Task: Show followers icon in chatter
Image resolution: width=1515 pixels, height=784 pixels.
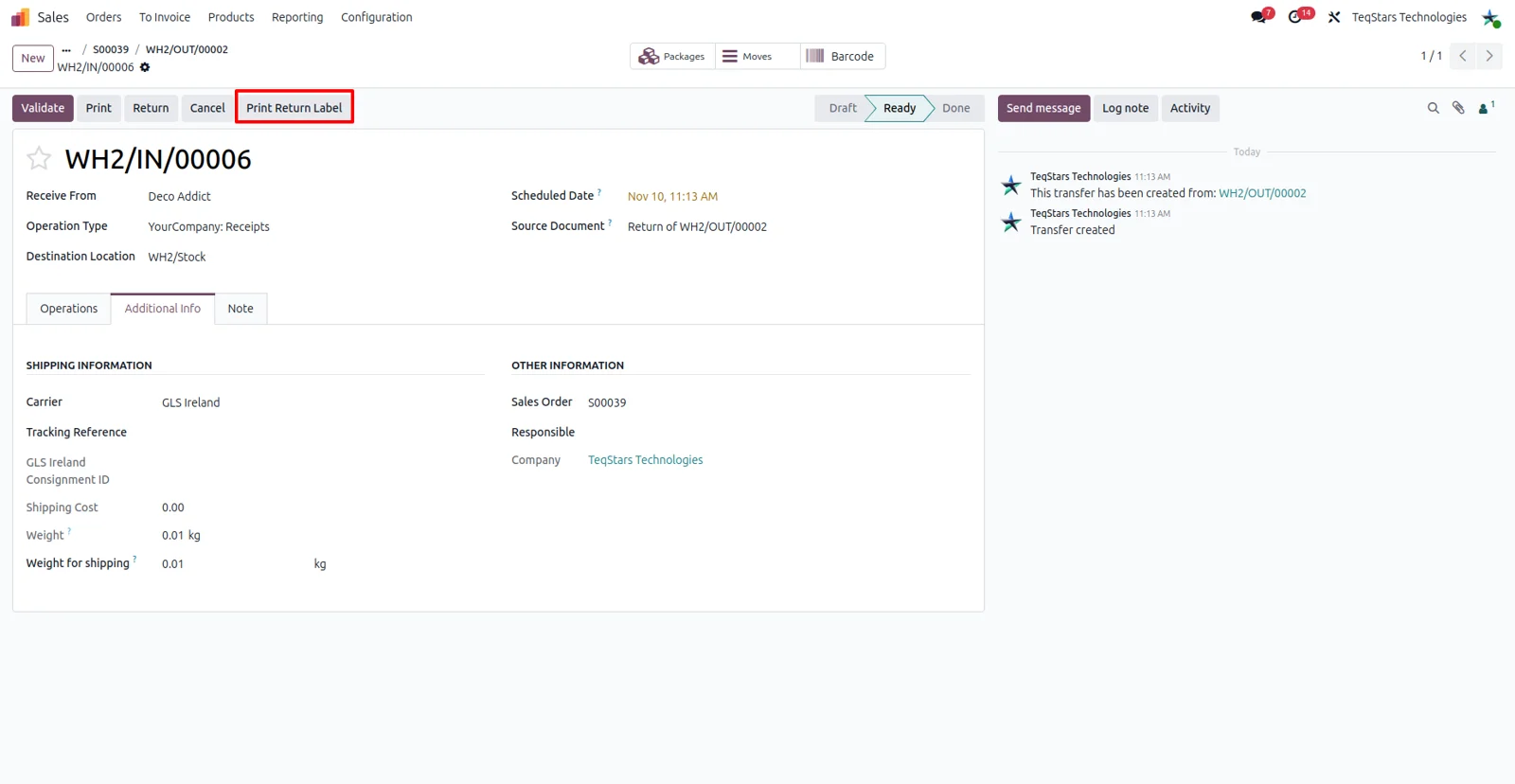Action: [x=1486, y=108]
